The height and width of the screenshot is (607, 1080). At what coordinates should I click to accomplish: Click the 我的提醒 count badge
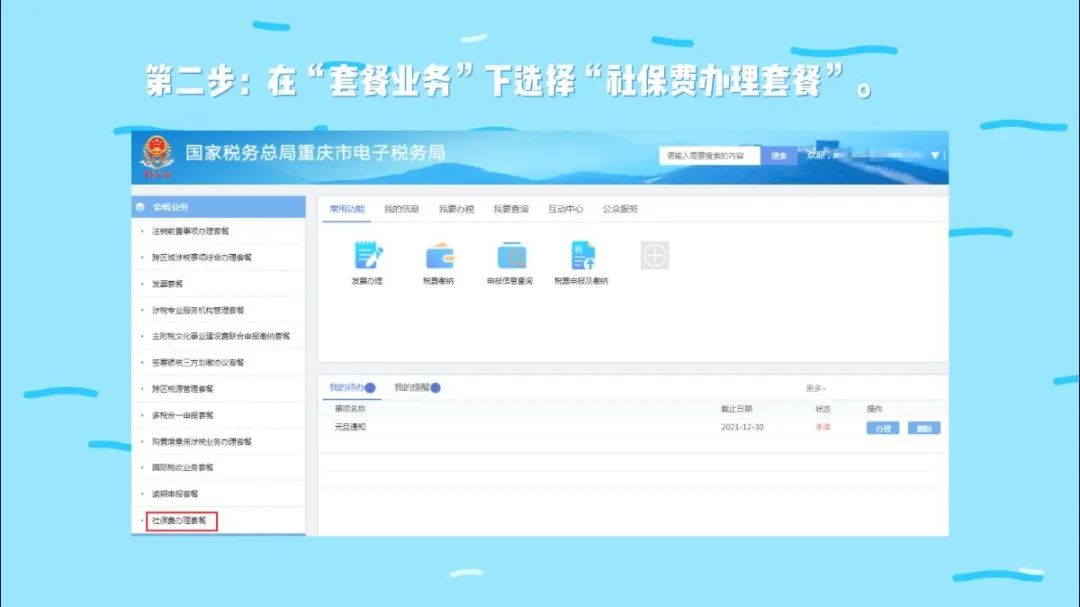pos(435,388)
